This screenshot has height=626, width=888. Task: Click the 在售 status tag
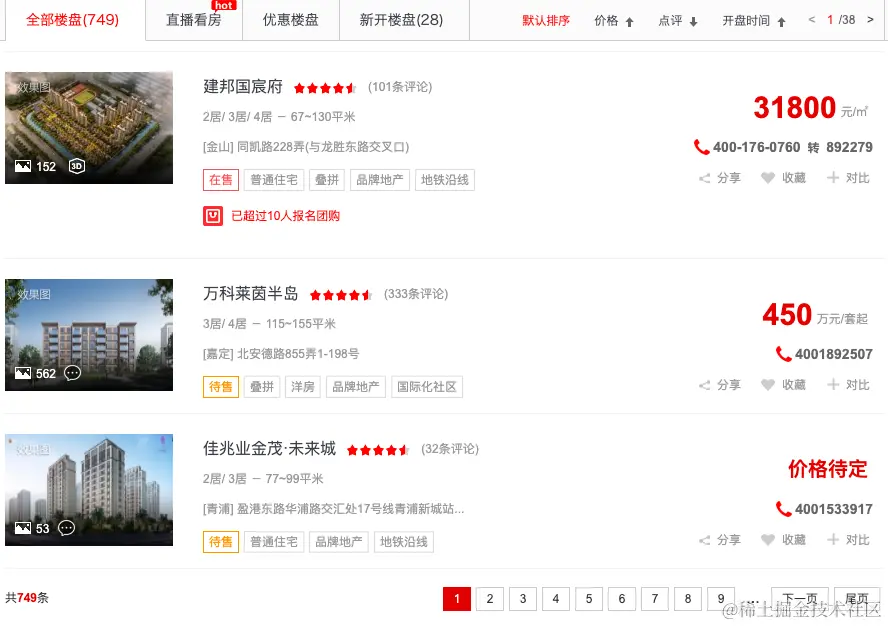pyautogui.click(x=221, y=180)
